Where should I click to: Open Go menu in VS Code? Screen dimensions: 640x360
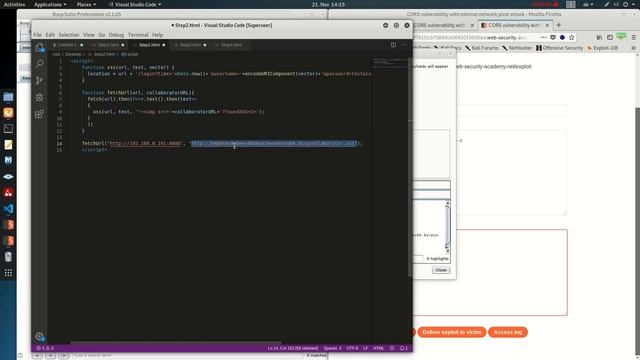102,35
